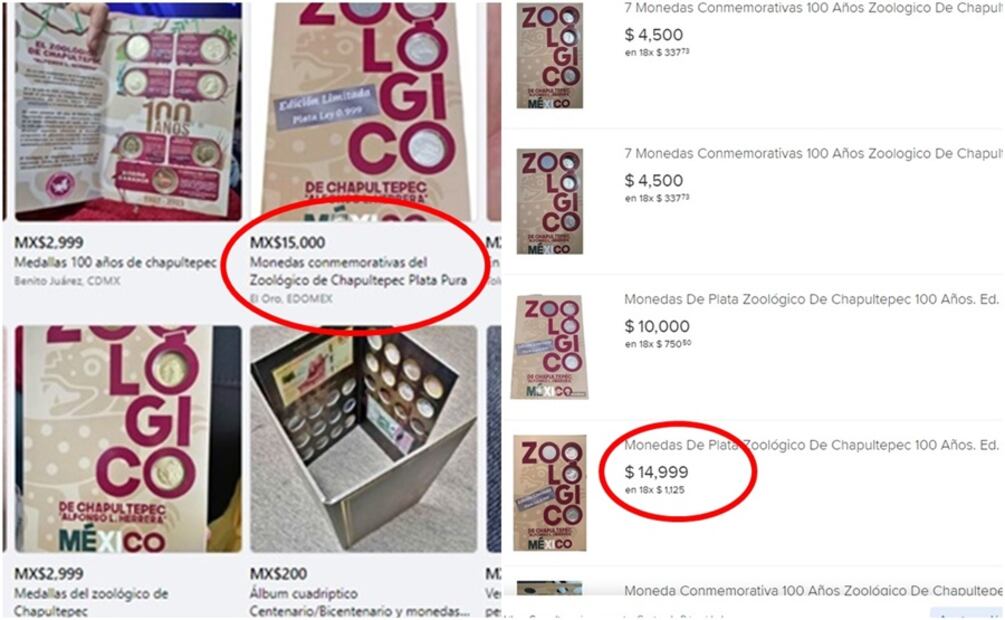Open the $10,000 Monedas De Plata listing title
The height and width of the screenshot is (620, 1005).
pos(811,299)
